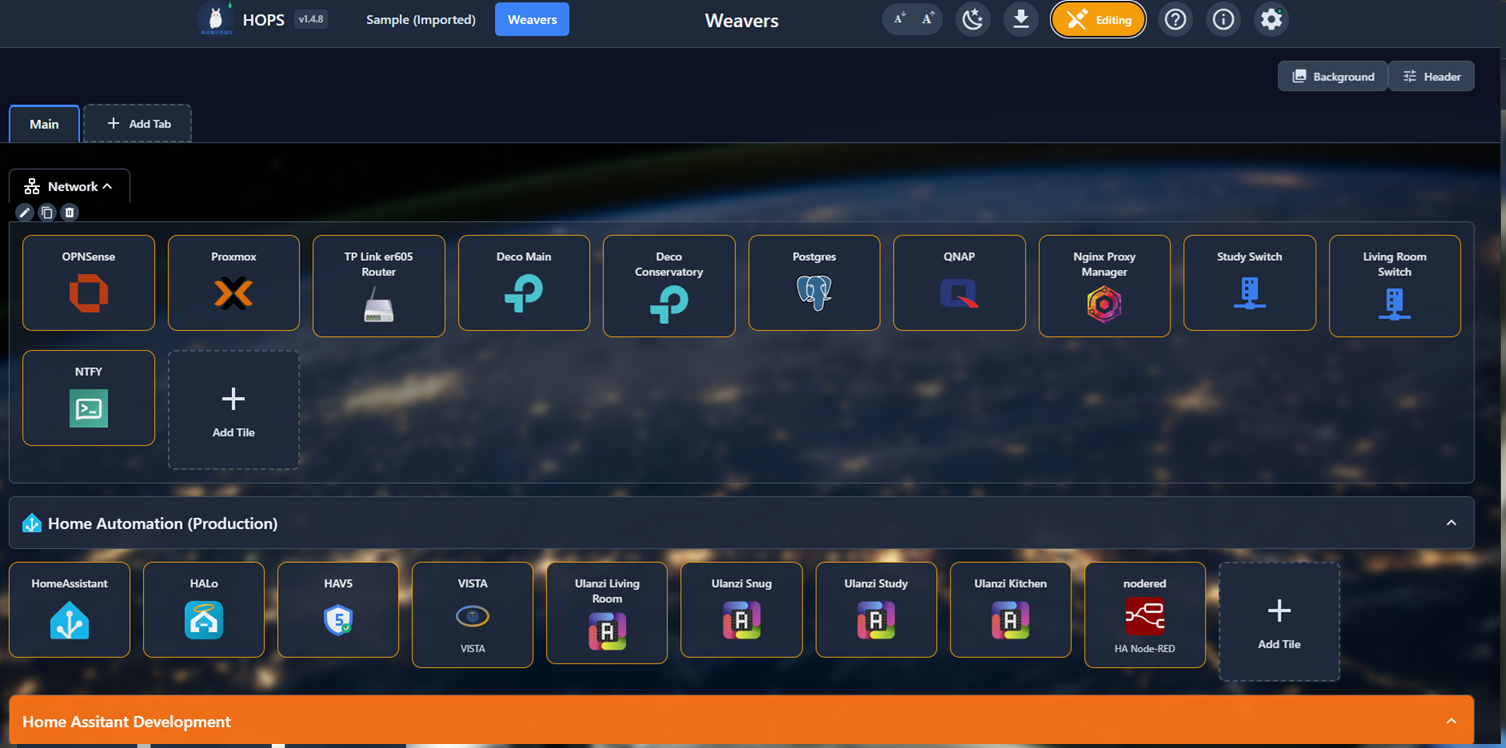Toggle the Editing mode button

coord(1098,19)
